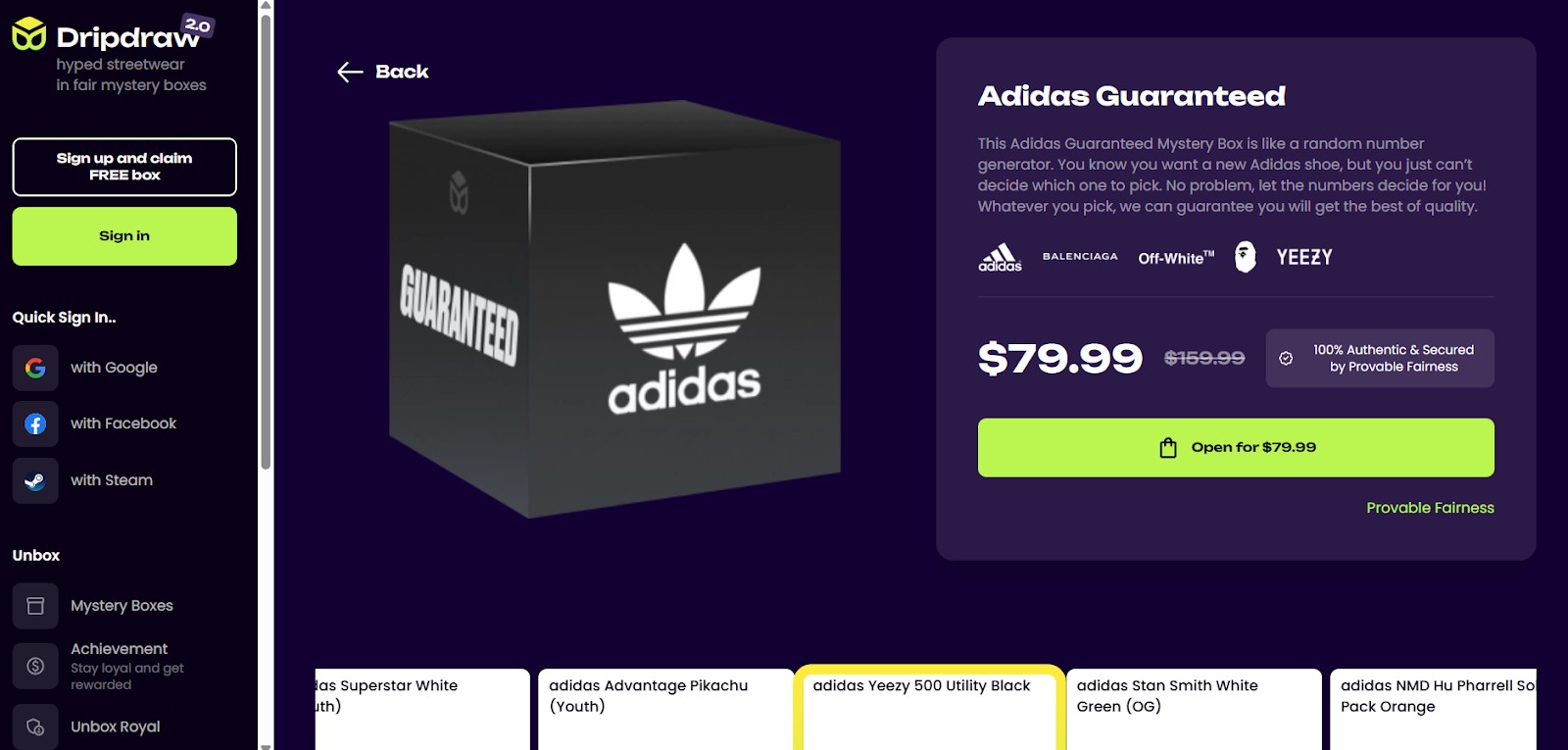Click the Facebook sign-in icon

coord(35,424)
